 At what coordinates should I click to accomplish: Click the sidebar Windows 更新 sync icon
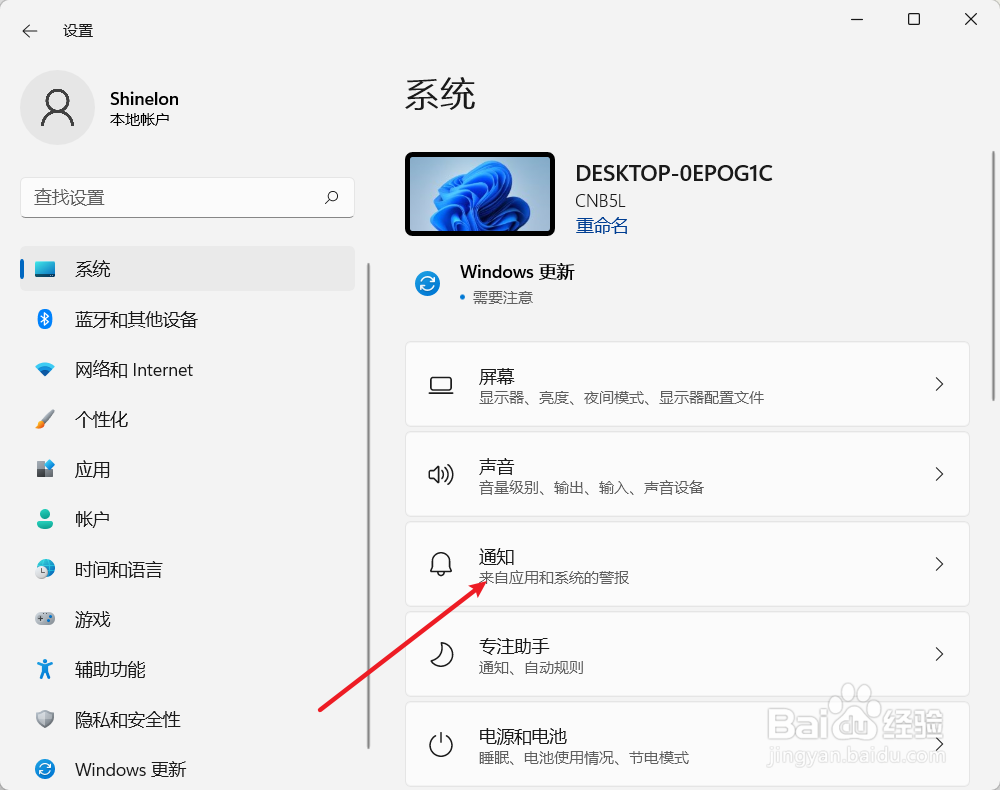tap(45, 769)
